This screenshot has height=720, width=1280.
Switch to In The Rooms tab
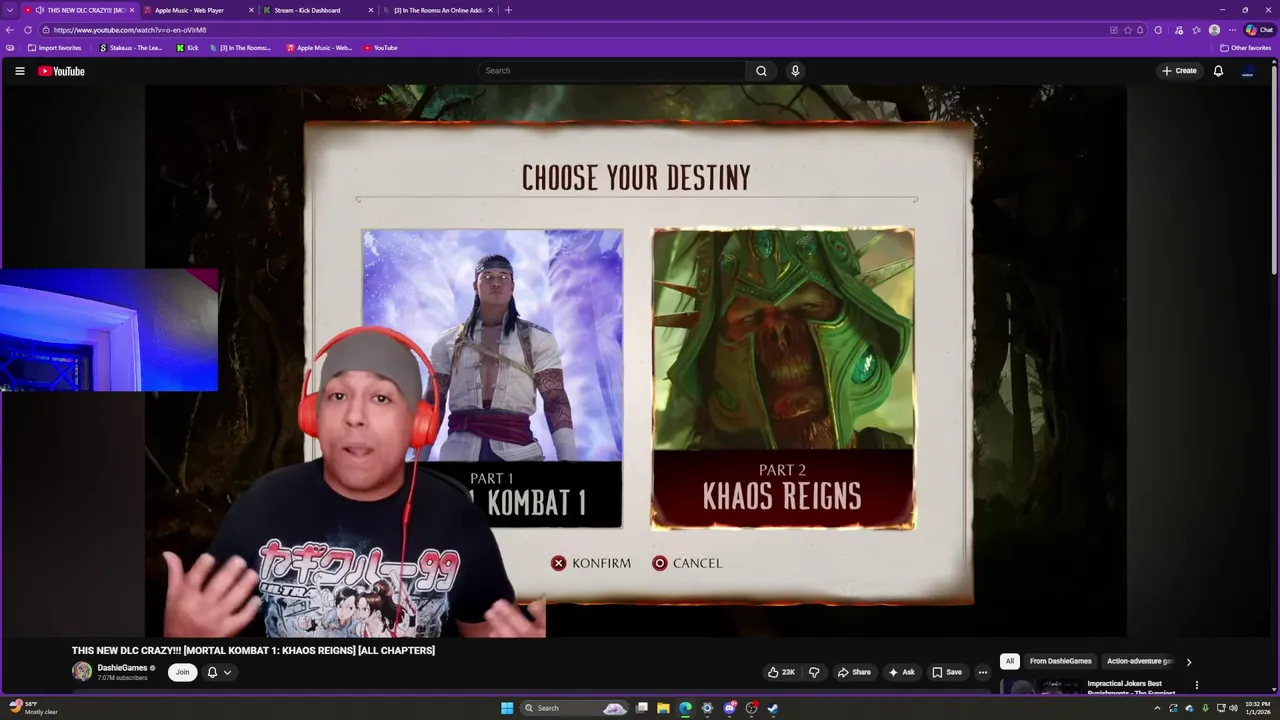tap(438, 10)
